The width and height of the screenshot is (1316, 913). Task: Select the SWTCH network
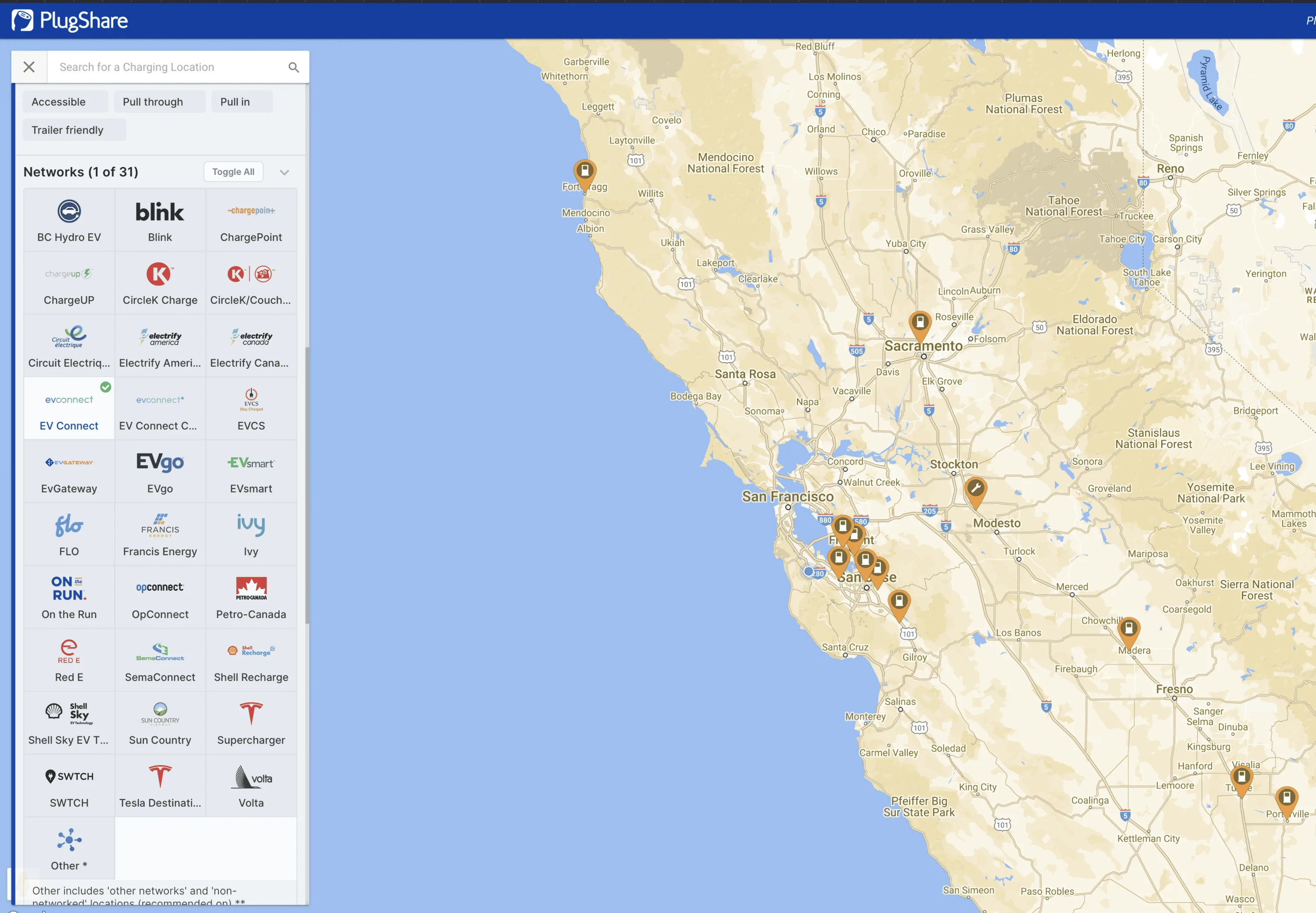point(69,786)
